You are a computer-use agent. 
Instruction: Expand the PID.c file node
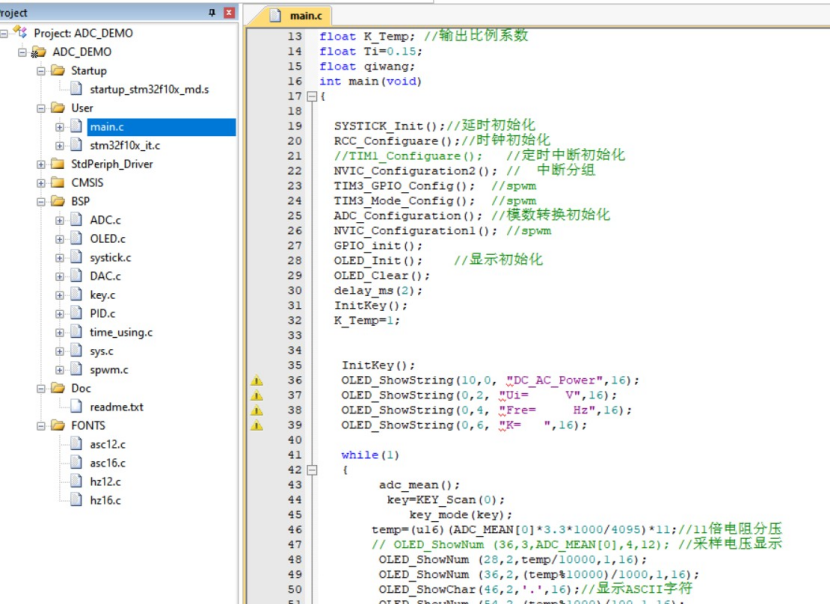[x=59, y=314]
